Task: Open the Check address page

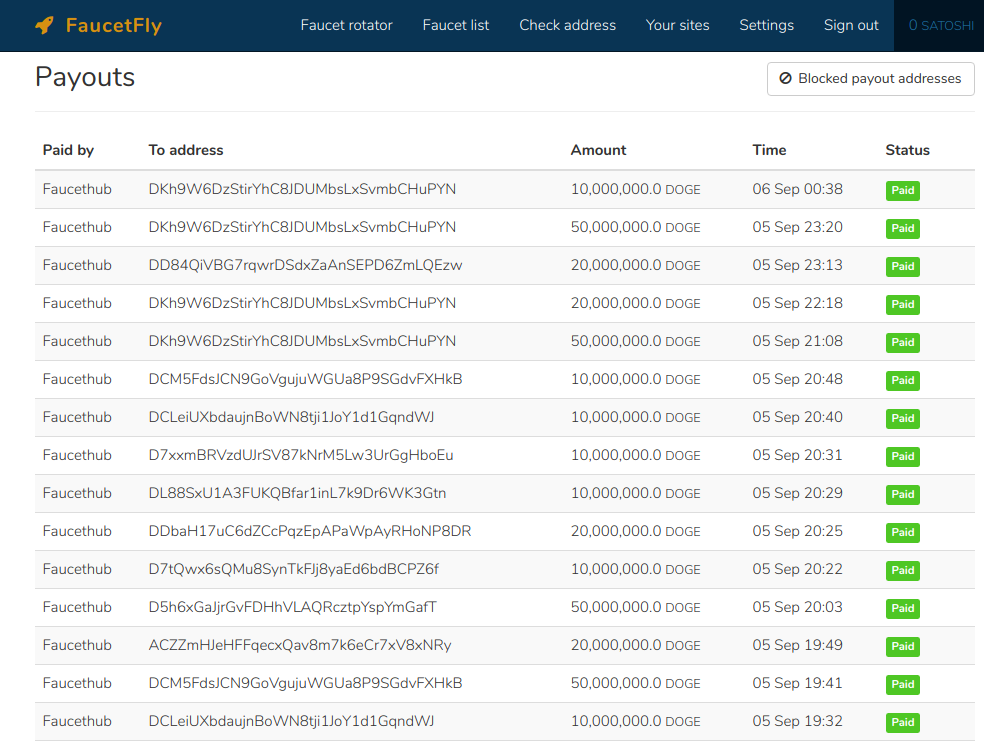Action: (567, 25)
